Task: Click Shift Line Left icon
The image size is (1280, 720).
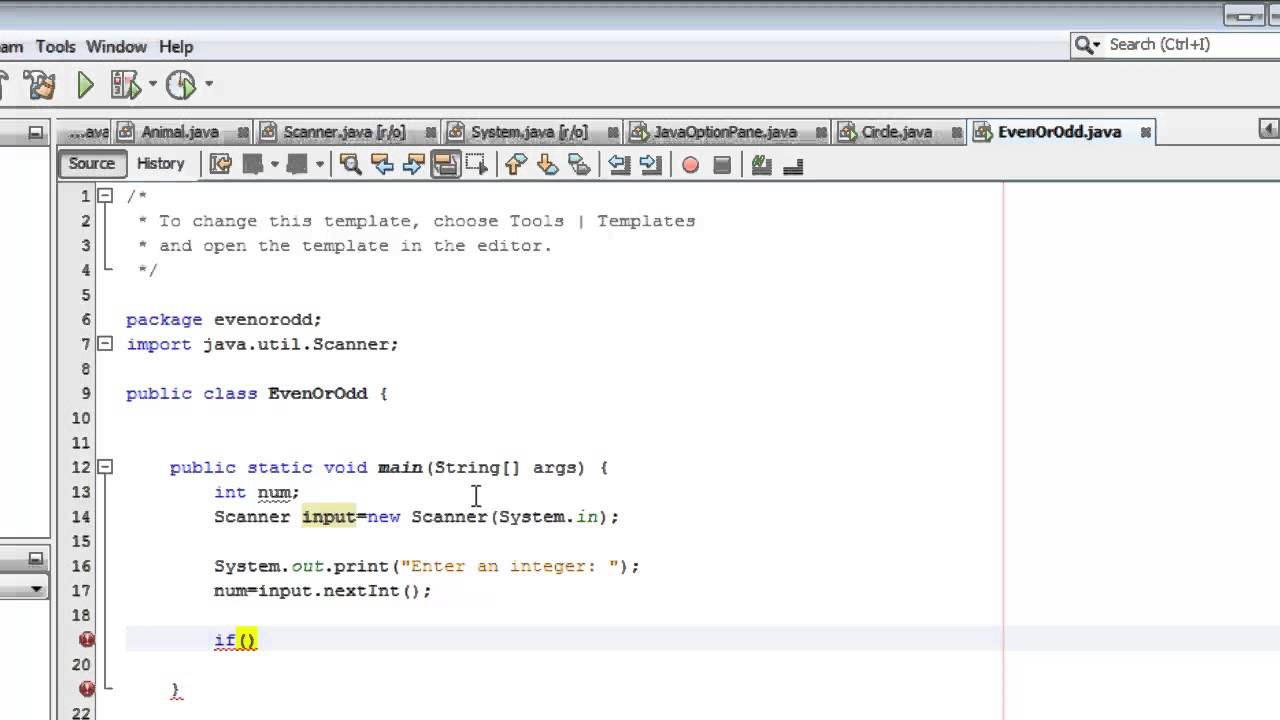Action: click(619, 165)
